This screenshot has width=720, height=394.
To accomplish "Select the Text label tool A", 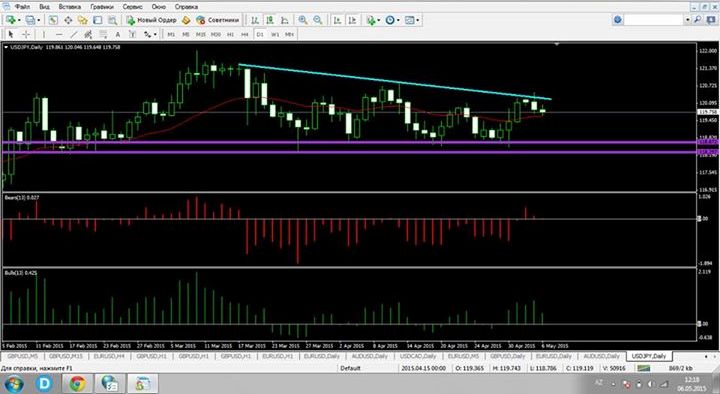I will tap(118, 34).
